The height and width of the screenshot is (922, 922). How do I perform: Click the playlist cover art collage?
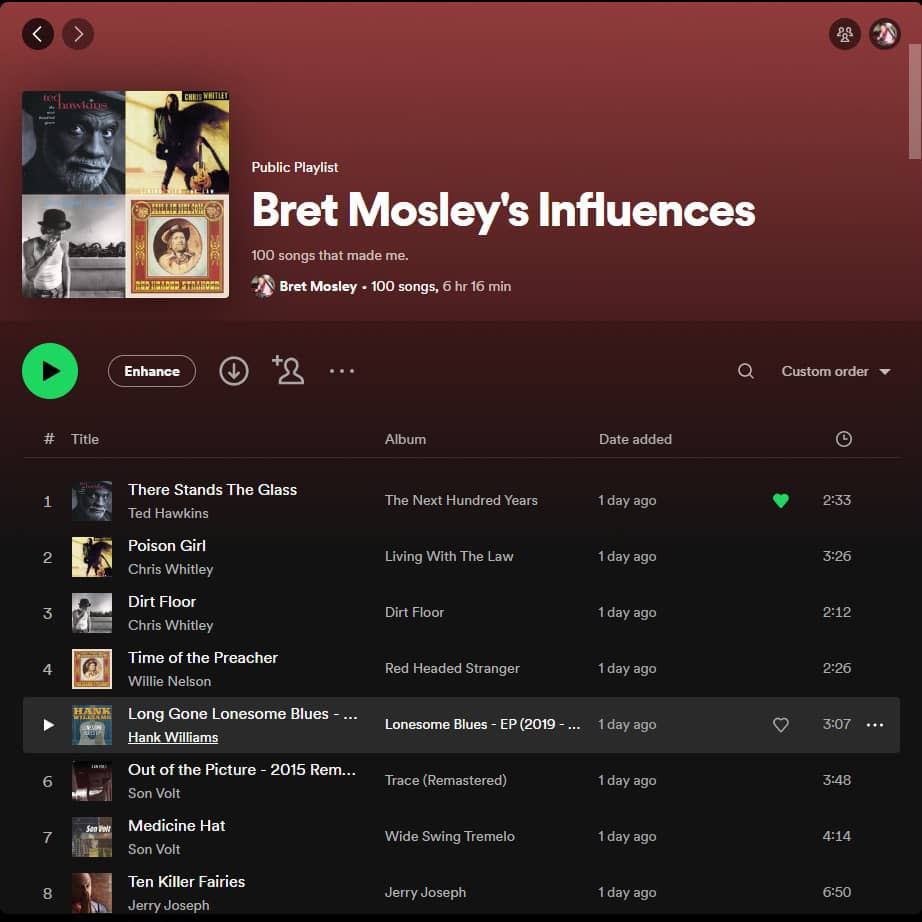pos(125,195)
